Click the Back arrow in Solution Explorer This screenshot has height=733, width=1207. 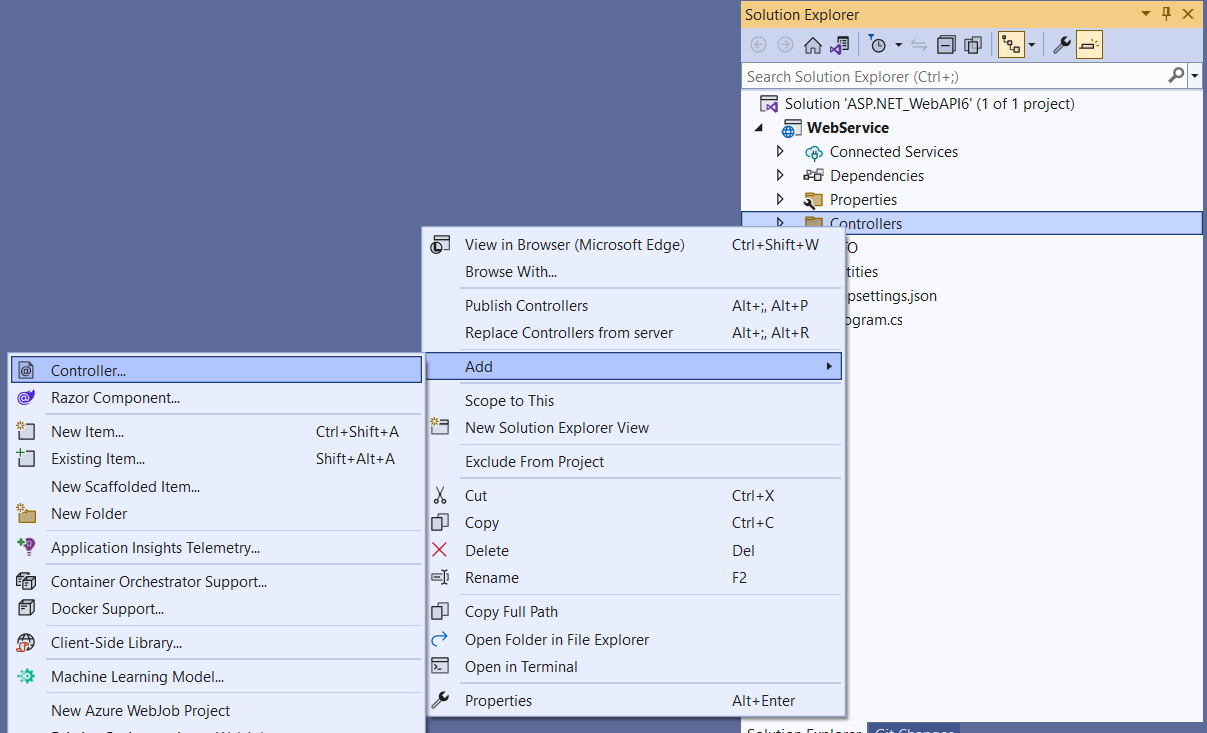point(758,45)
